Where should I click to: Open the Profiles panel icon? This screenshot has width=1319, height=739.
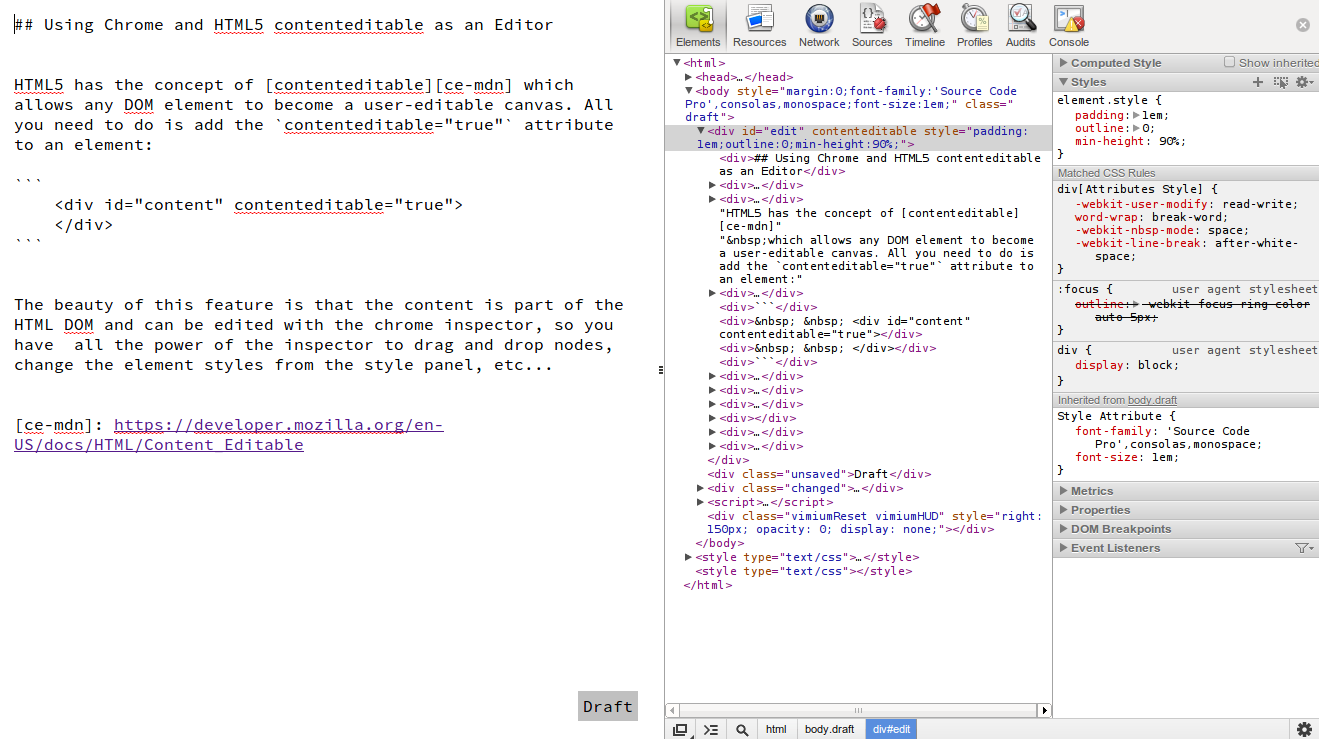pos(974,26)
